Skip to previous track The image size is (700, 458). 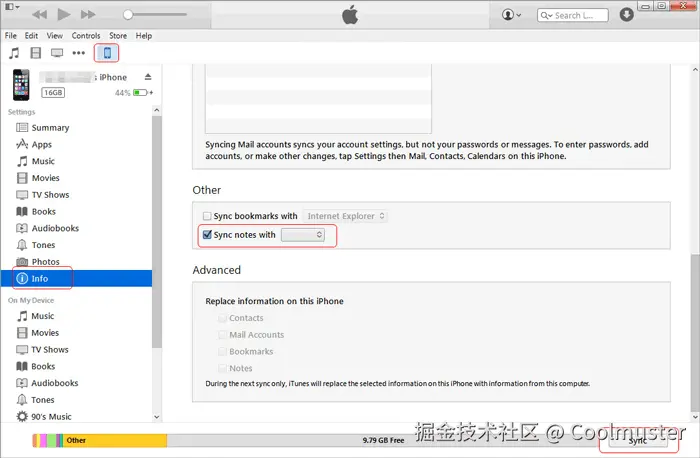39,15
